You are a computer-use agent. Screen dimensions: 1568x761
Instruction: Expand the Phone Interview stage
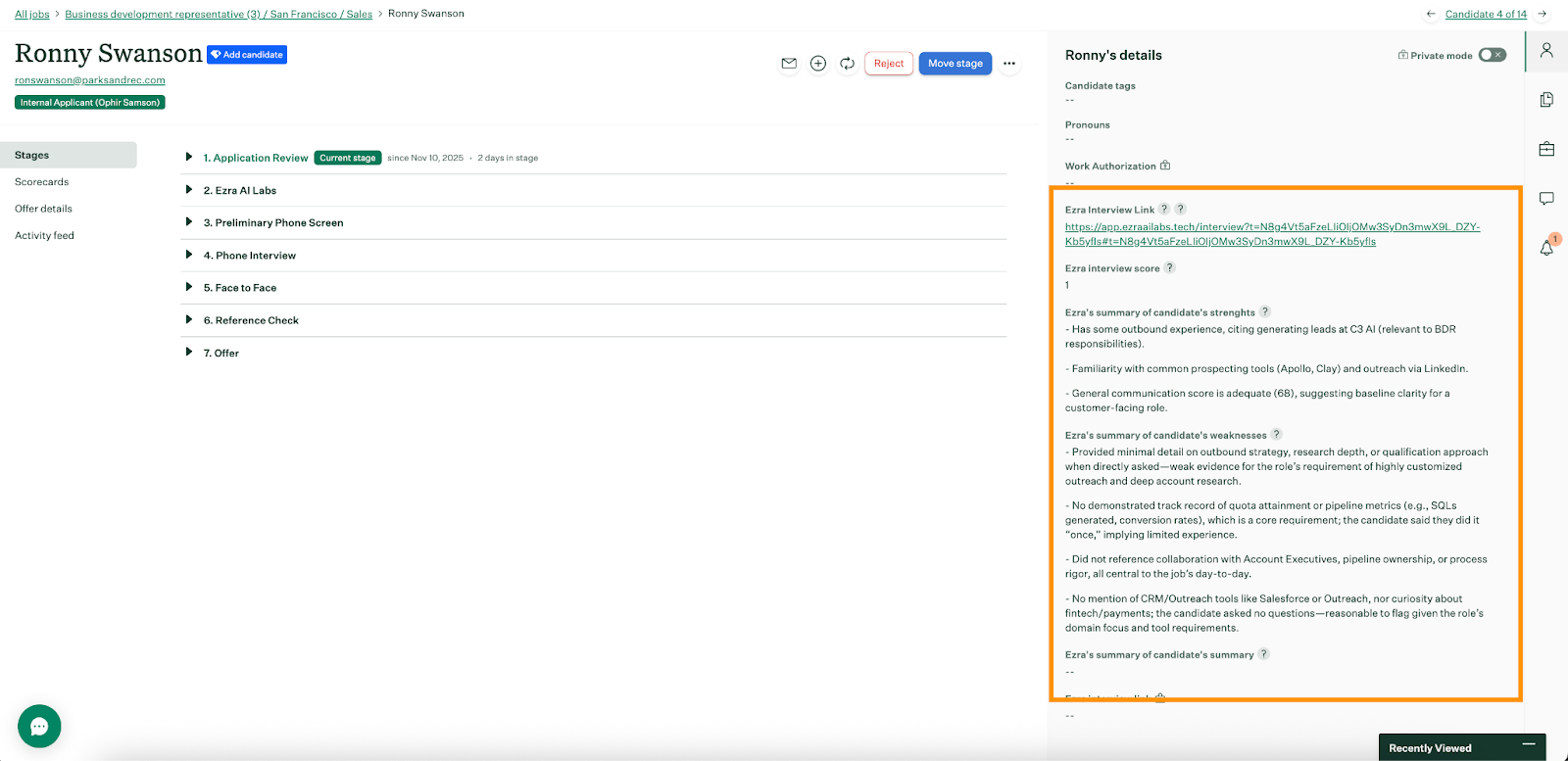pyautogui.click(x=189, y=255)
